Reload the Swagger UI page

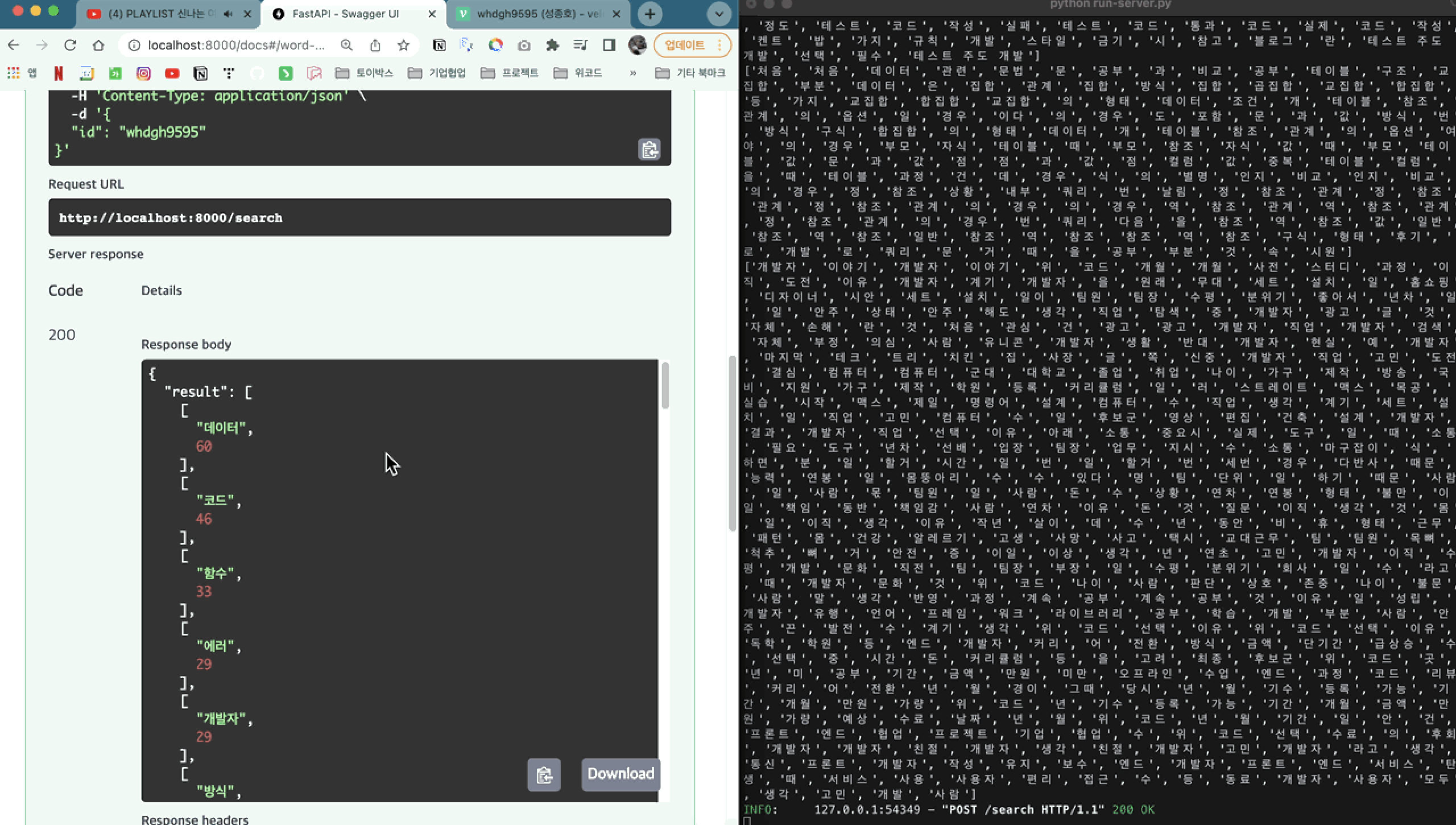pyautogui.click(x=70, y=46)
